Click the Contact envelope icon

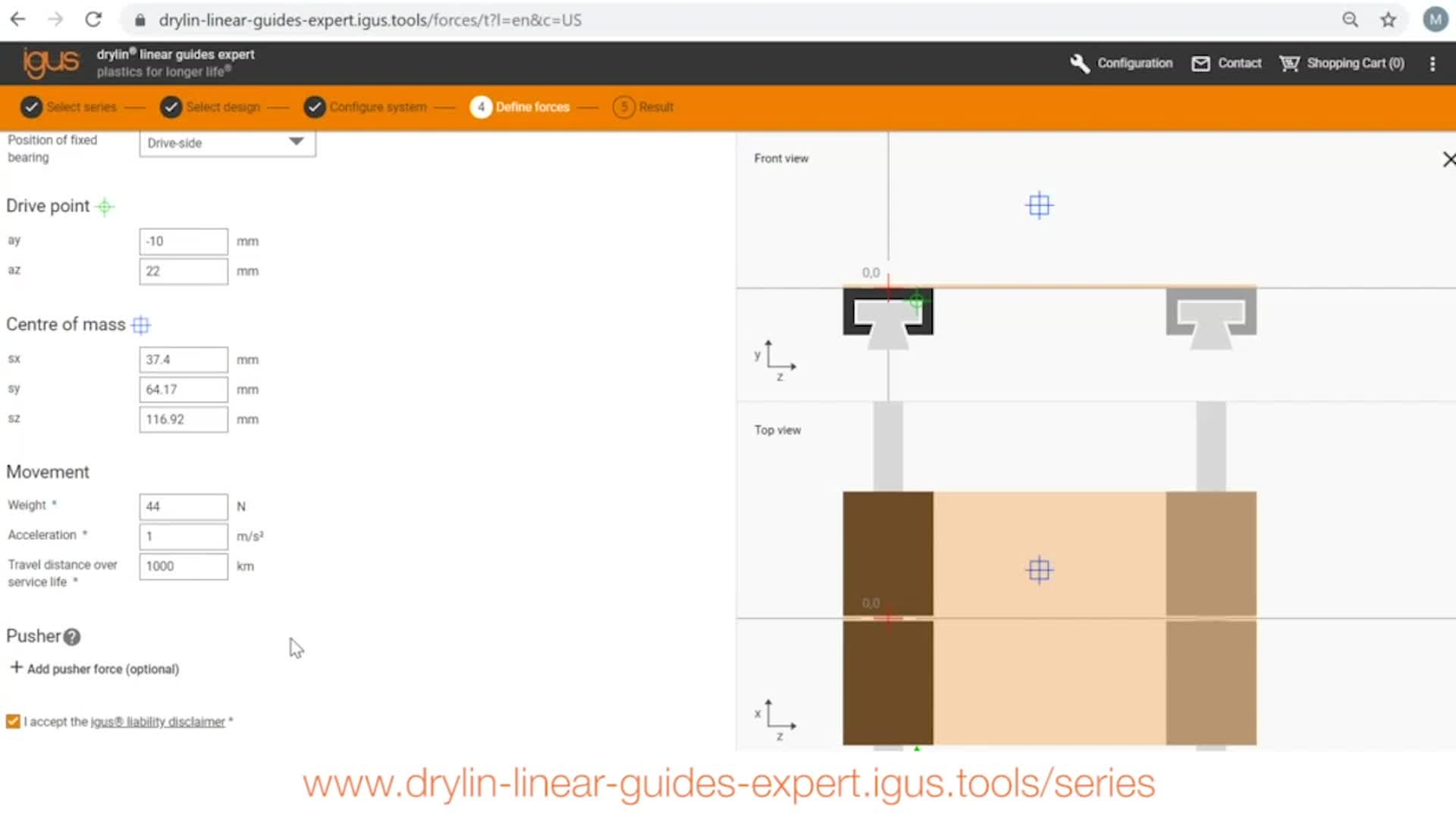[1200, 64]
